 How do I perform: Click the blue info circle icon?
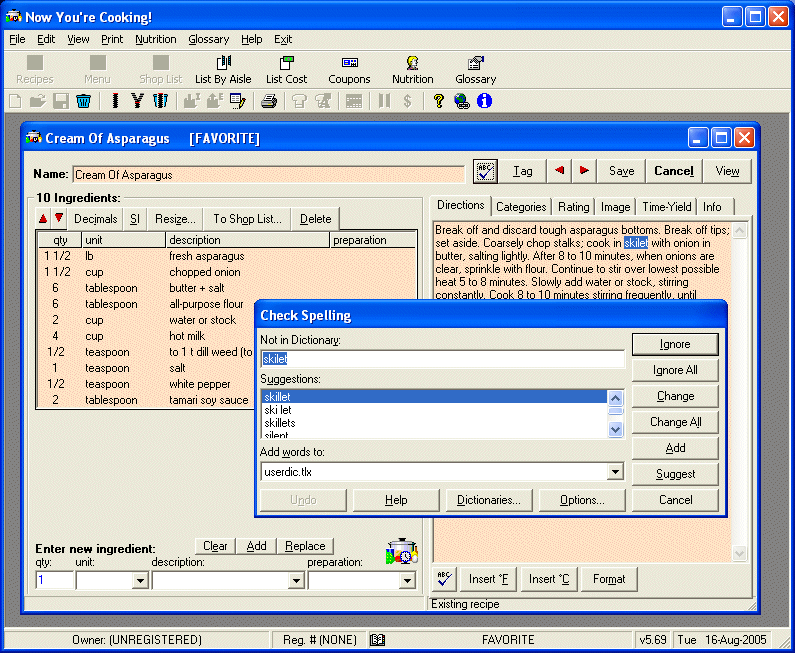tap(484, 101)
